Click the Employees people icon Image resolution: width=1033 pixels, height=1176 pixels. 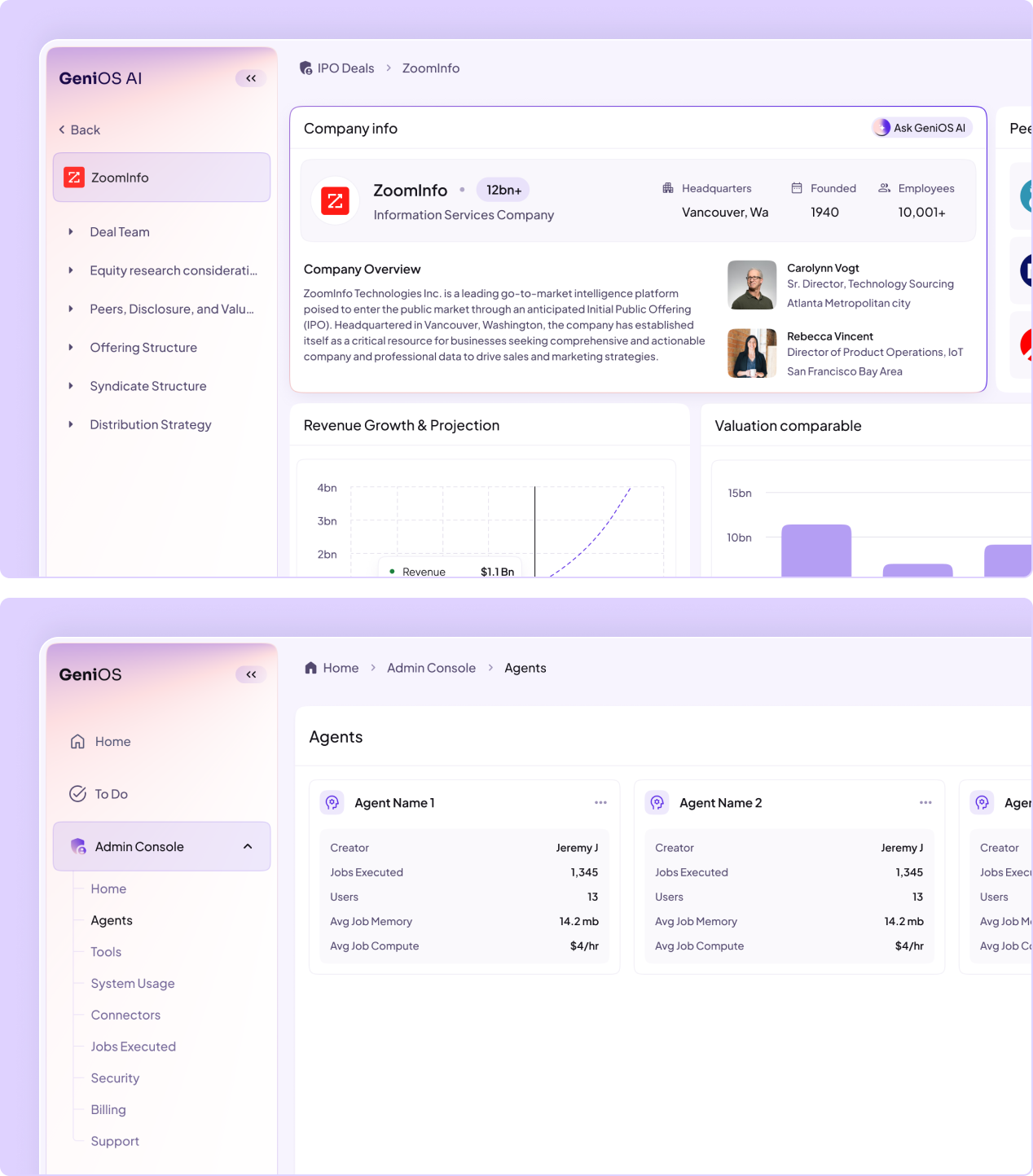(884, 188)
